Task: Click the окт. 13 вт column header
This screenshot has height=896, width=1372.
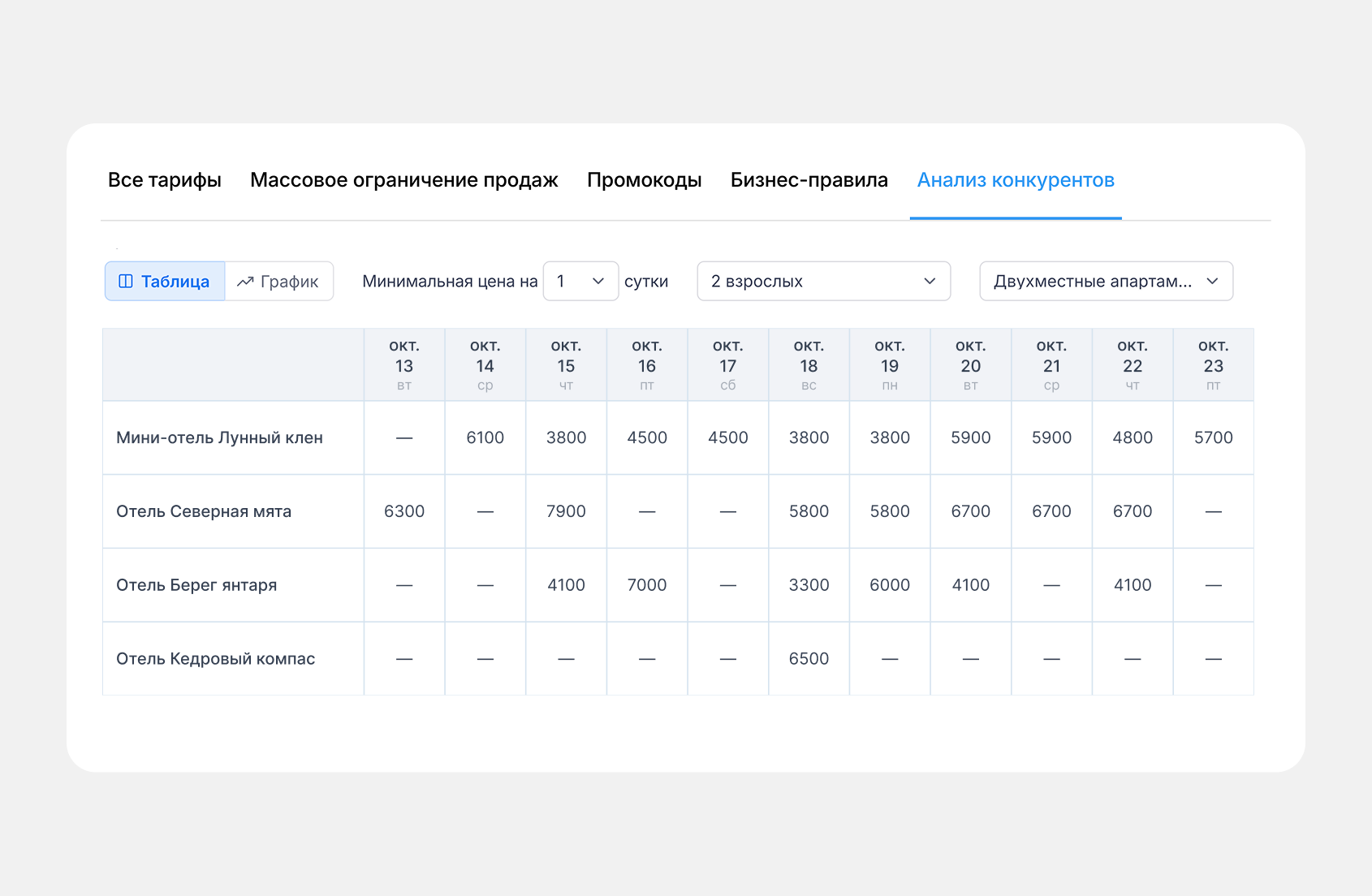Action: 404,365
